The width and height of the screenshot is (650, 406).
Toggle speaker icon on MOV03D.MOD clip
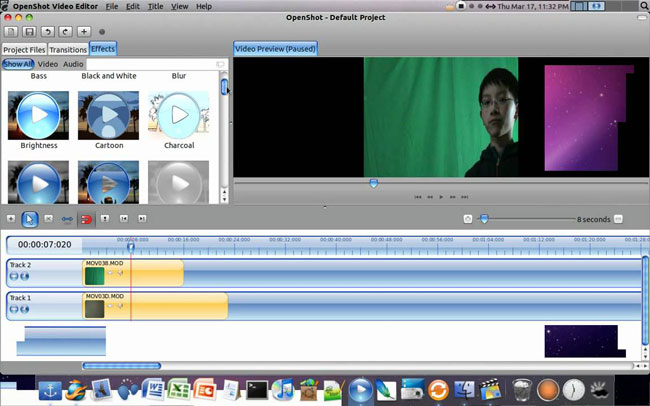pos(120,306)
